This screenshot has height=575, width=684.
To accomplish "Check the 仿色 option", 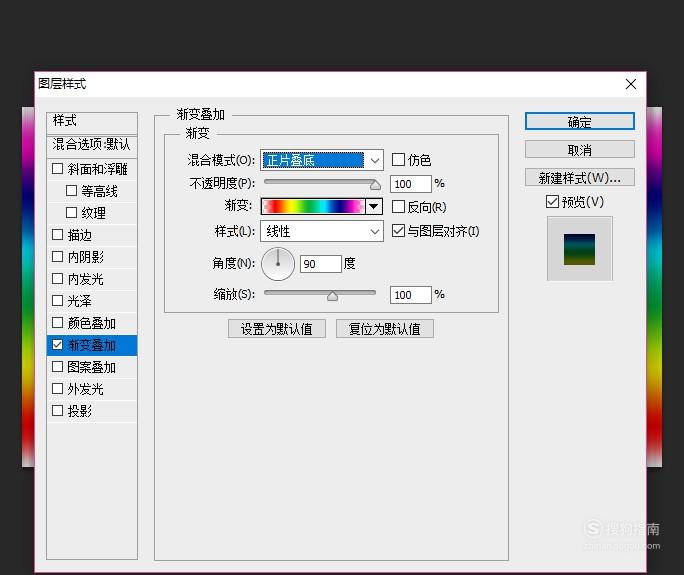I will [x=398, y=159].
